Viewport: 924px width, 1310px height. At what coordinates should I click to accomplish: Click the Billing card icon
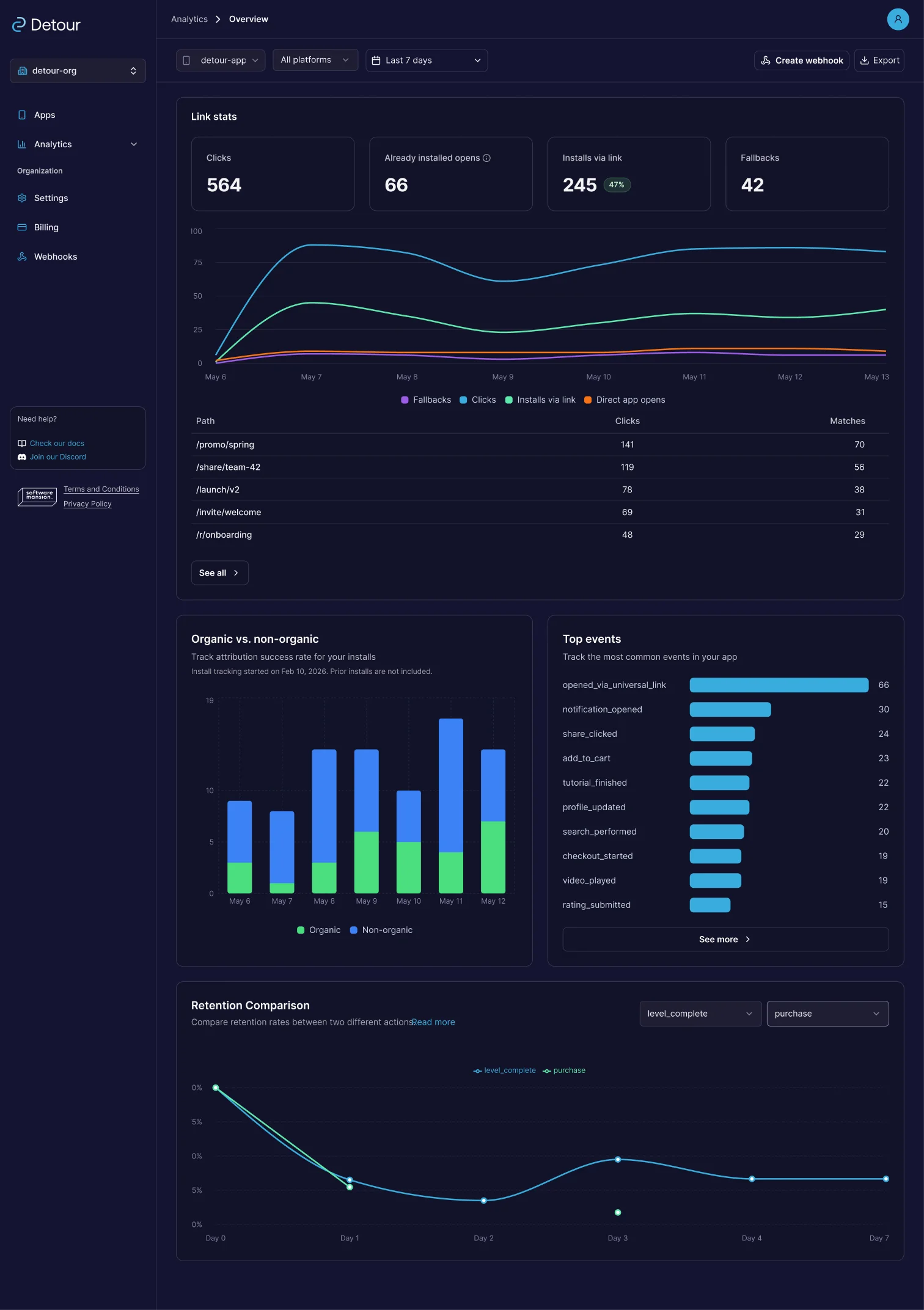pyautogui.click(x=22, y=227)
